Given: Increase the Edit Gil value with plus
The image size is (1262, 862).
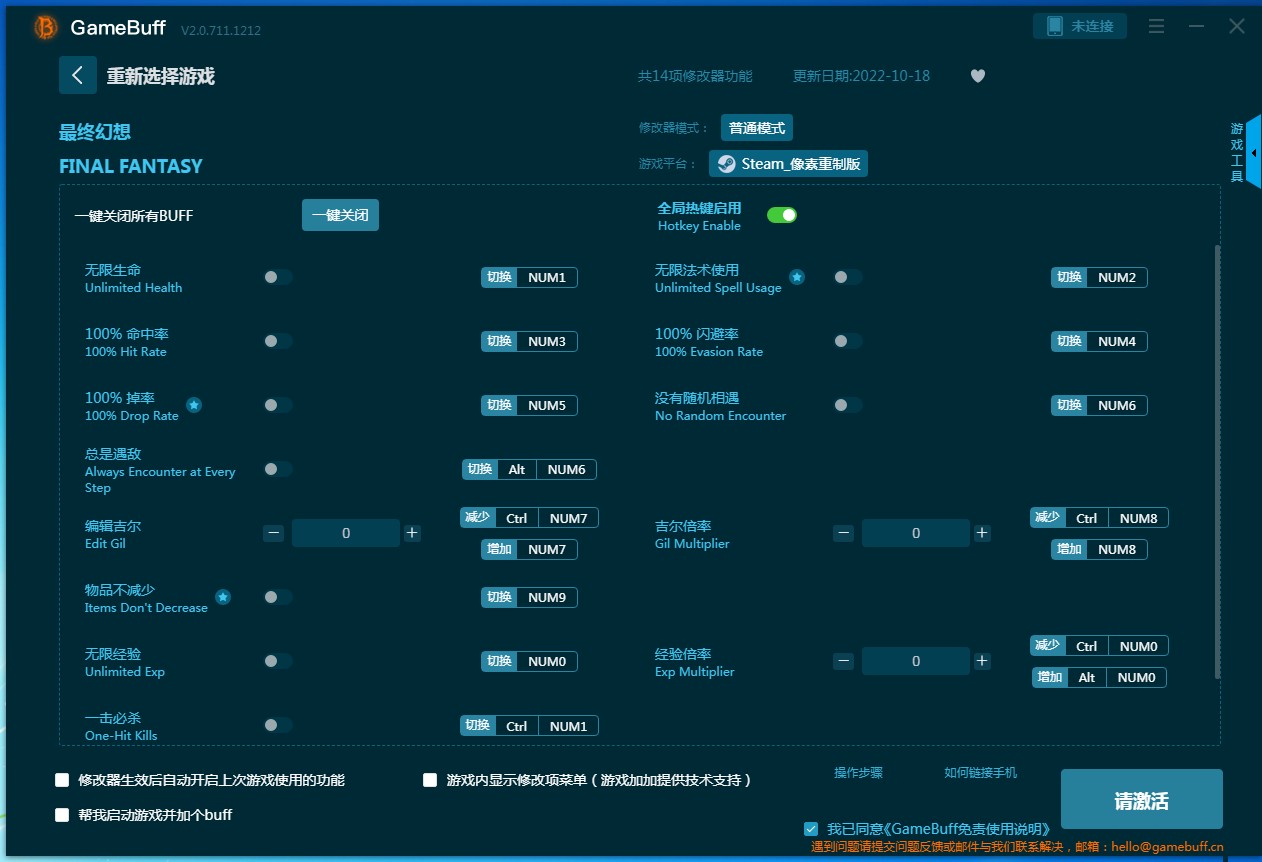Looking at the screenshot, I should (x=412, y=533).
